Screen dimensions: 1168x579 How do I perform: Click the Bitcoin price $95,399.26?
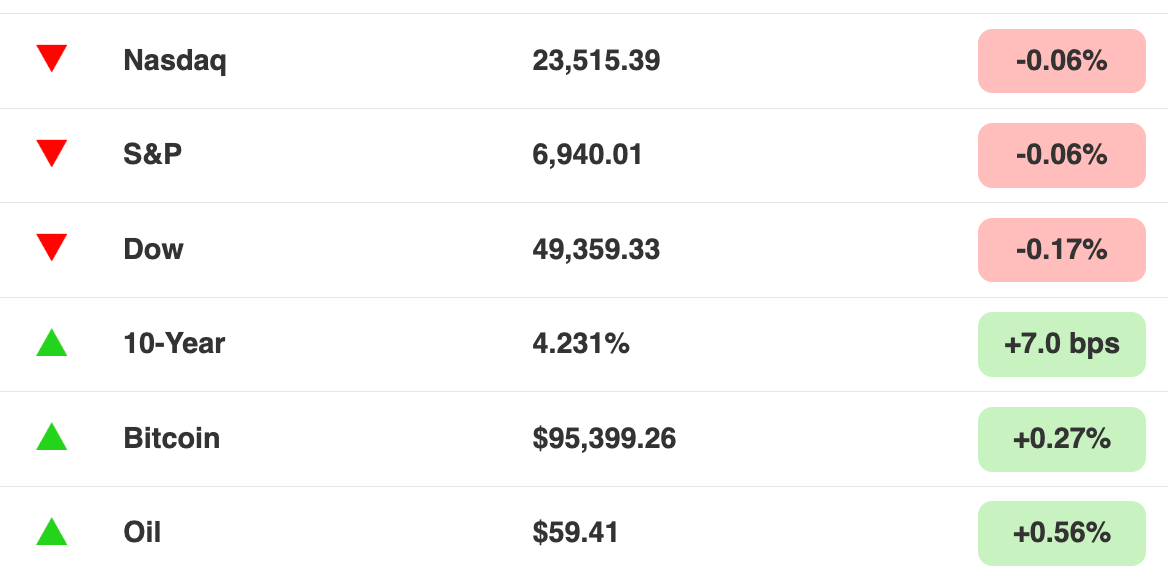(x=604, y=439)
